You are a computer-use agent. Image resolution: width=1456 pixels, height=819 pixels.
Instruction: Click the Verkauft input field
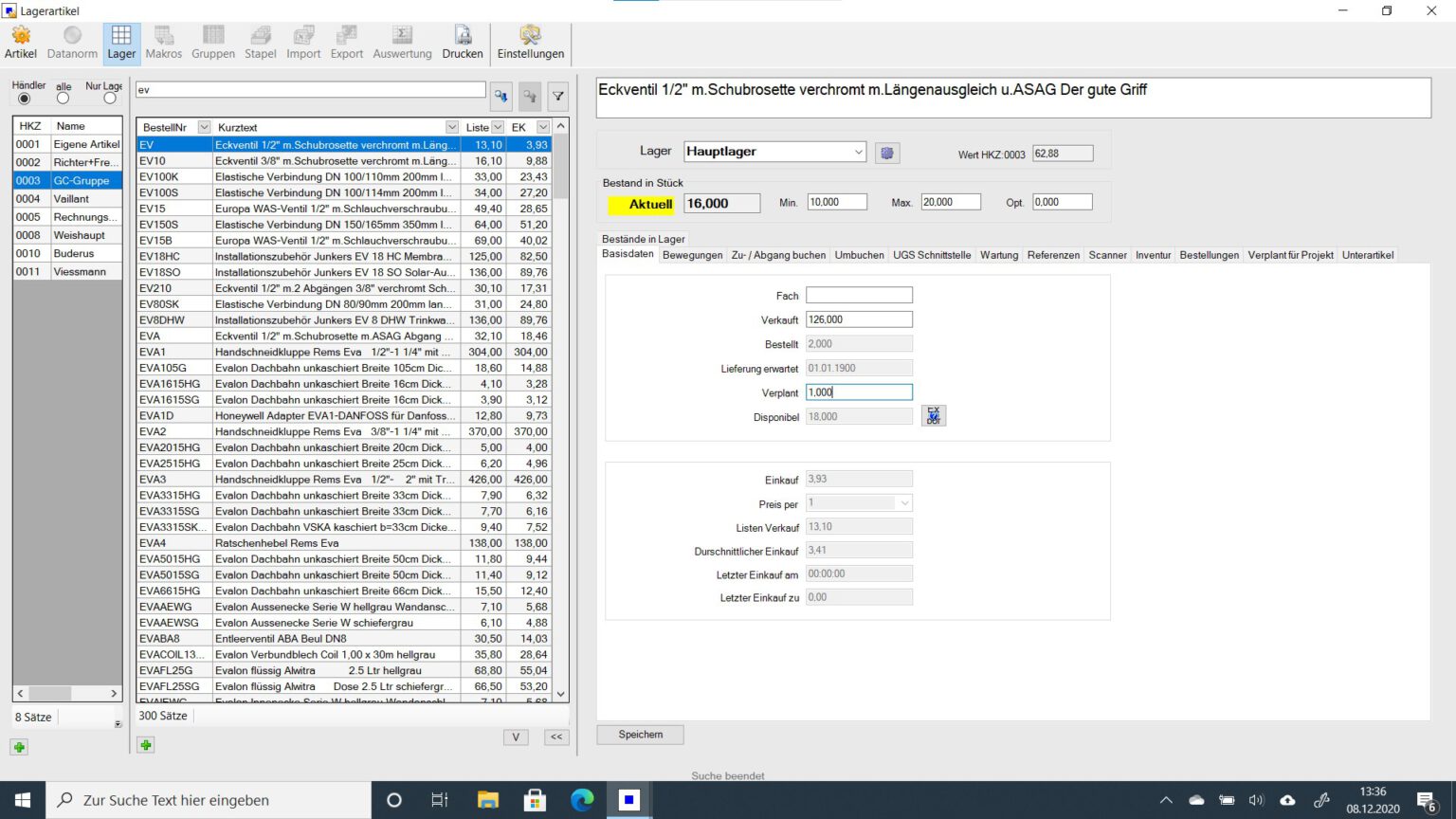[x=859, y=320]
